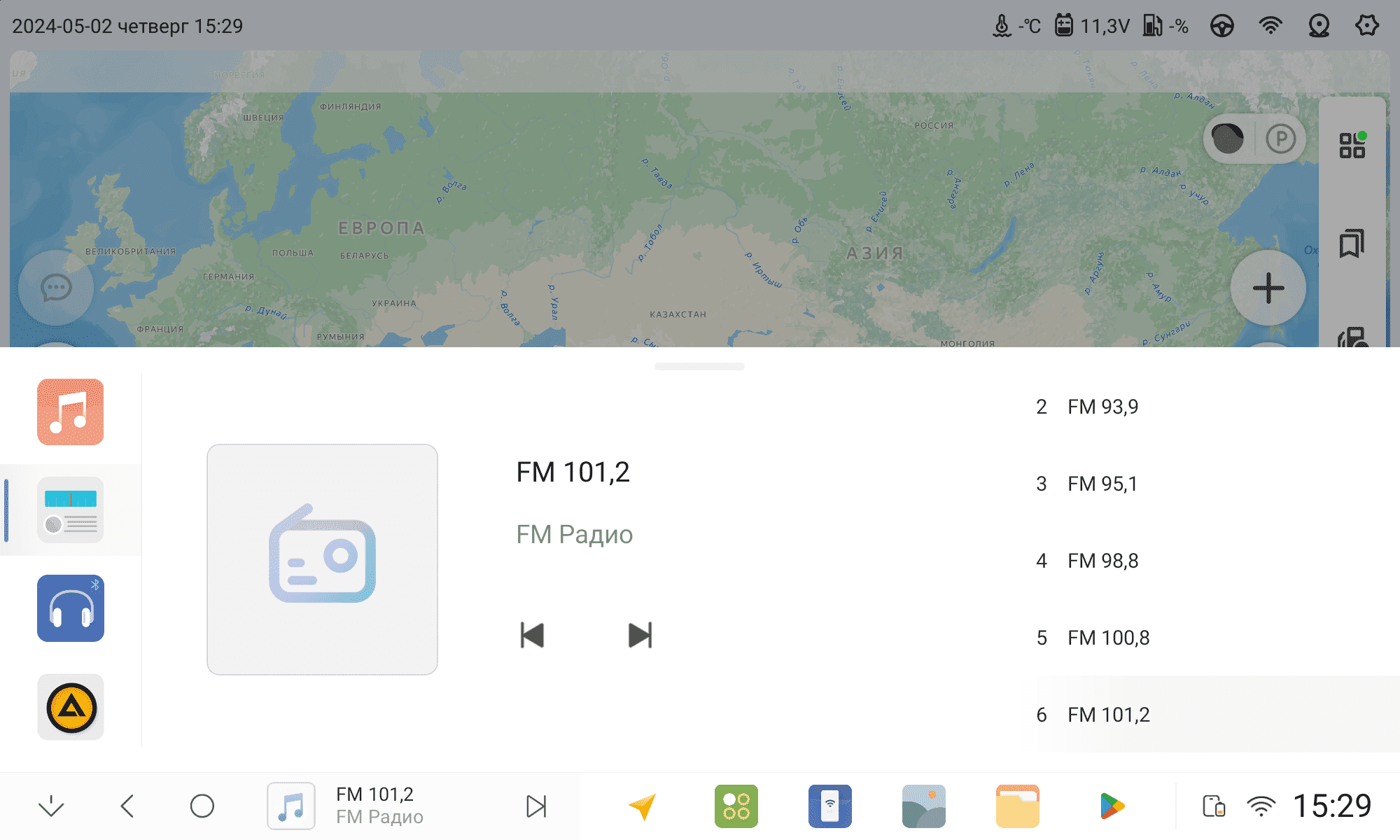This screenshot has width=1400, height=840.
Task: Open the settings gear in status bar
Action: [1366, 26]
